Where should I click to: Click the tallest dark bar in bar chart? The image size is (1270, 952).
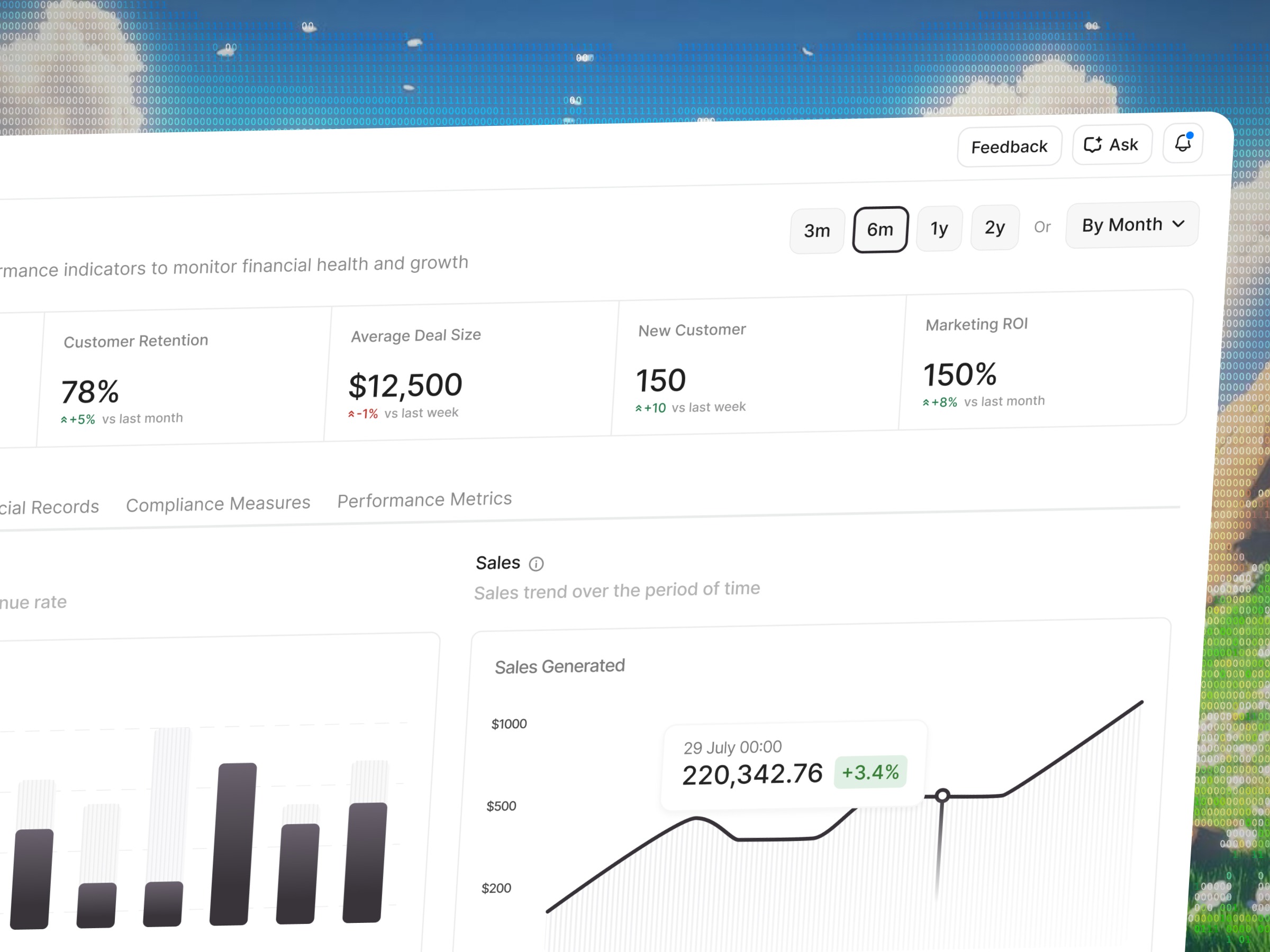point(233,844)
